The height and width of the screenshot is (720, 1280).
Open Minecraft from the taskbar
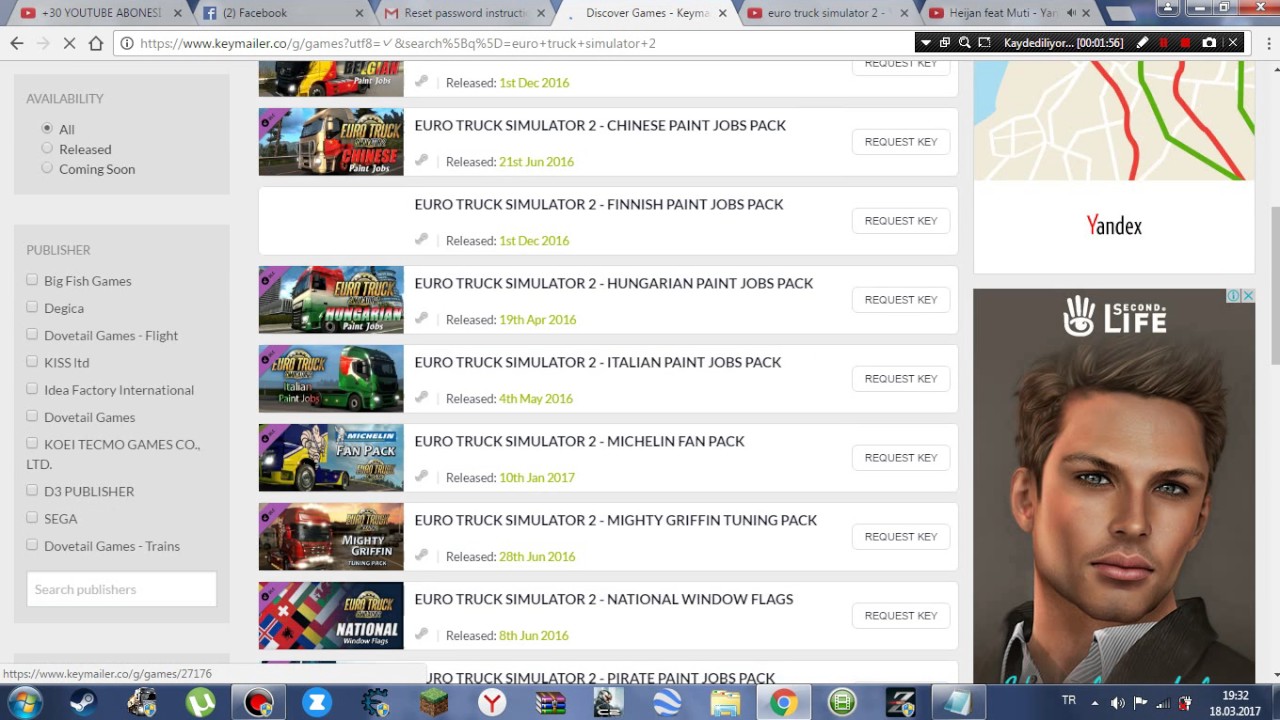click(433, 703)
